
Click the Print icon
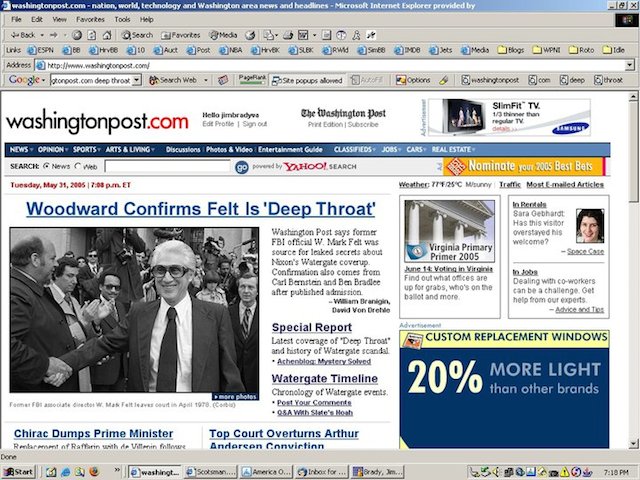coord(288,35)
